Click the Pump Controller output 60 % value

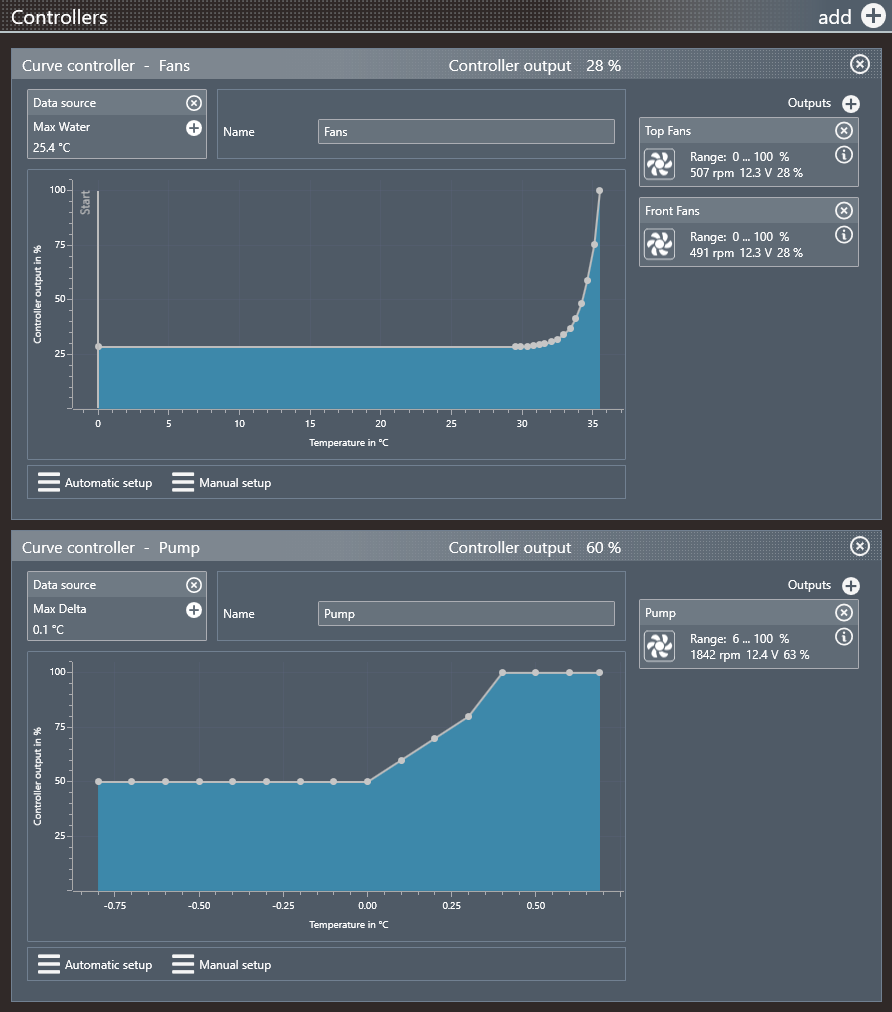[603, 548]
